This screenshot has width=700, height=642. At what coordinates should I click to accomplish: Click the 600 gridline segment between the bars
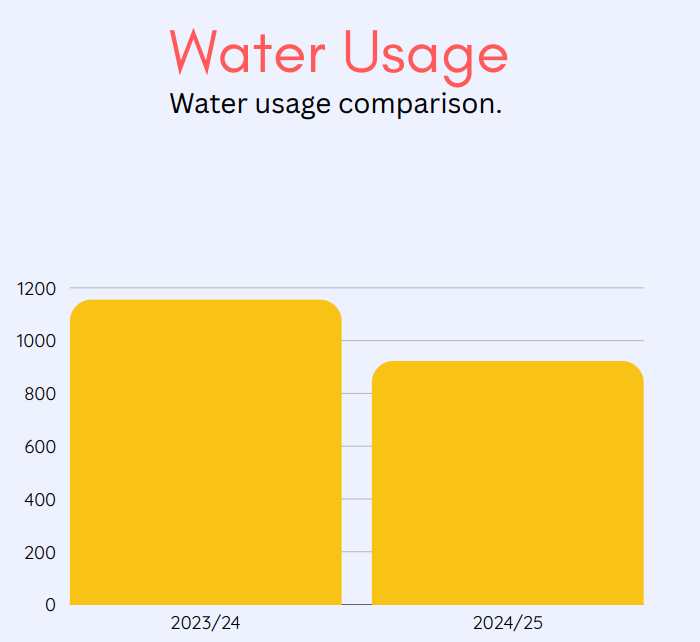click(x=356, y=446)
